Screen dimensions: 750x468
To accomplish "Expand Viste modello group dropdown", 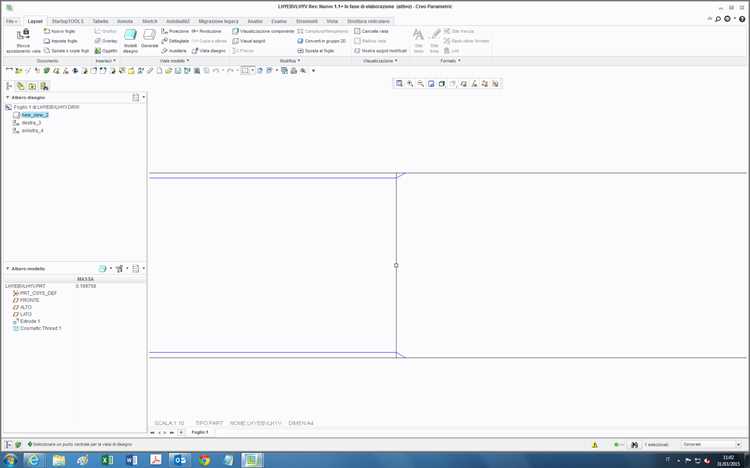I will (175, 61).
